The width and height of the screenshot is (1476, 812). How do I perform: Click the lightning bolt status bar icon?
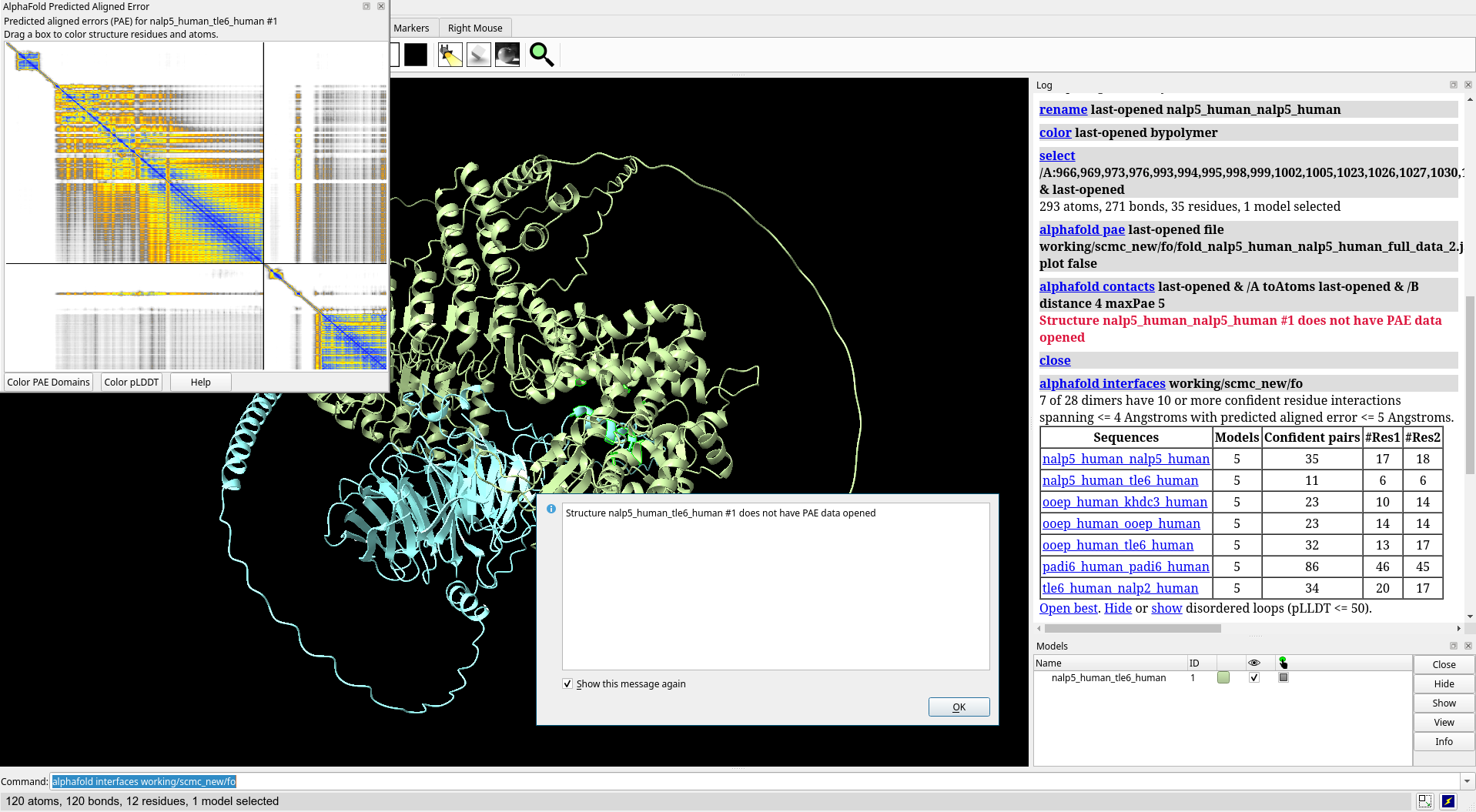1448,801
